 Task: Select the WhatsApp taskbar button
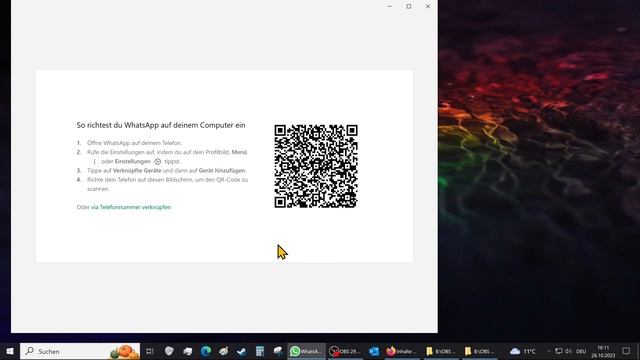pos(306,351)
